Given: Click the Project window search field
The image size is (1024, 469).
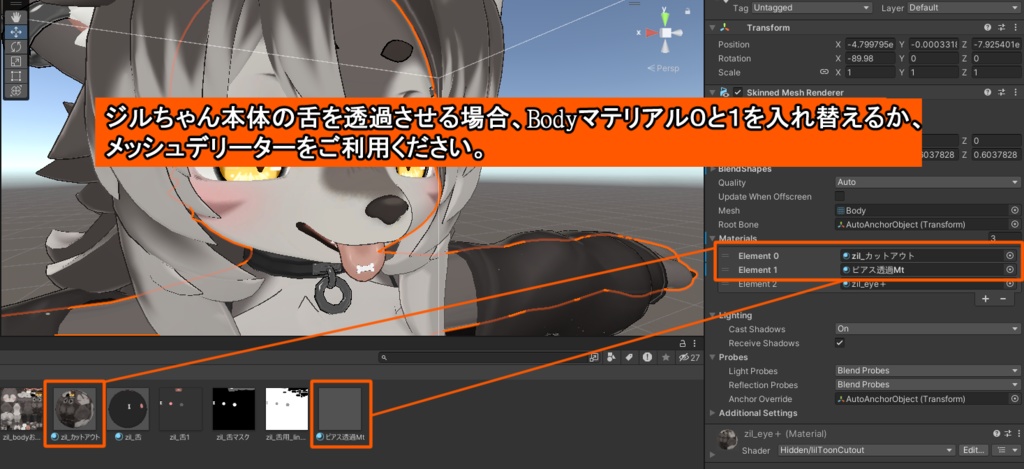Looking at the screenshot, I should (482, 357).
